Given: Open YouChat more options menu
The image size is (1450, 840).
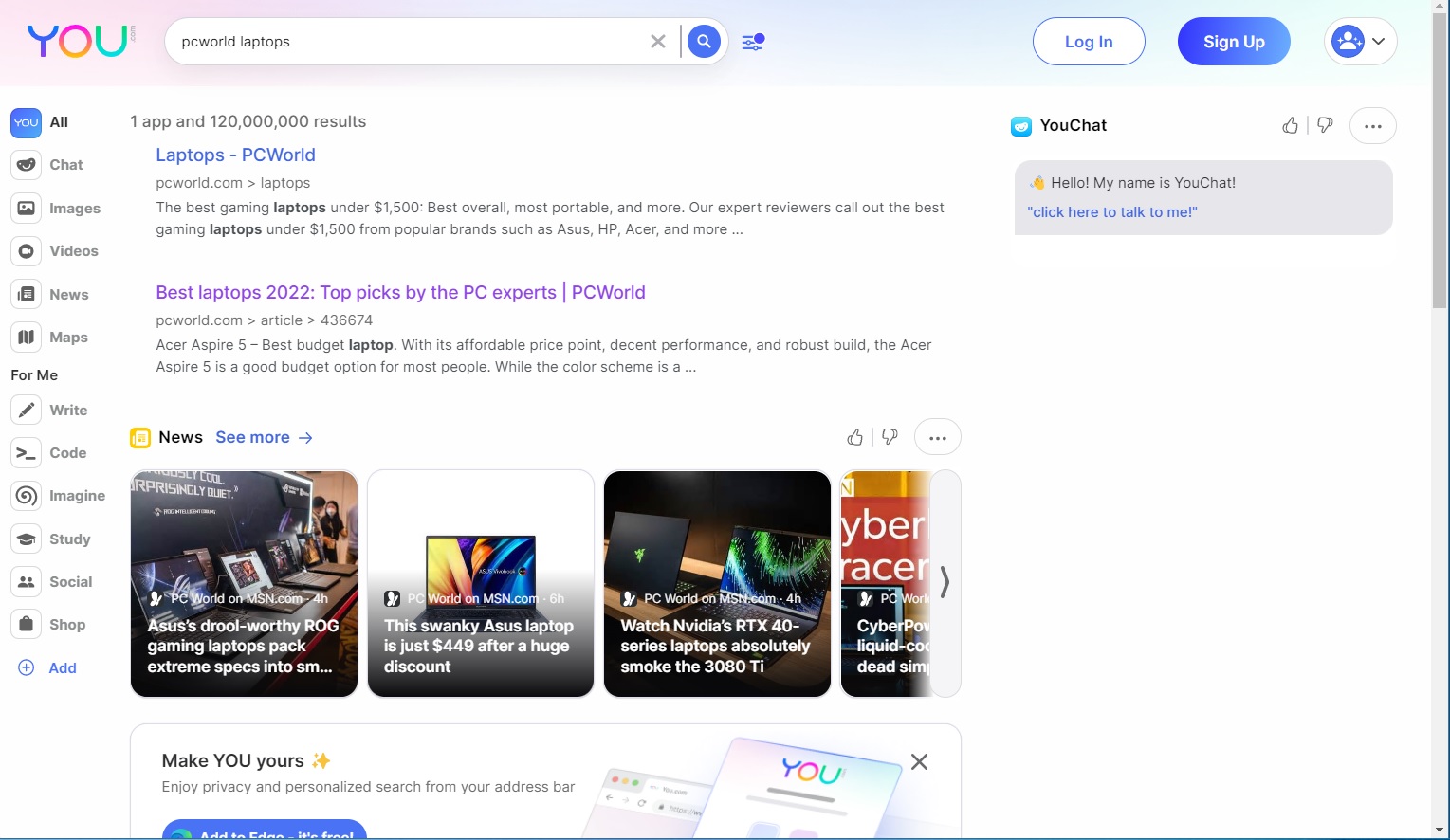Looking at the screenshot, I should [1373, 126].
